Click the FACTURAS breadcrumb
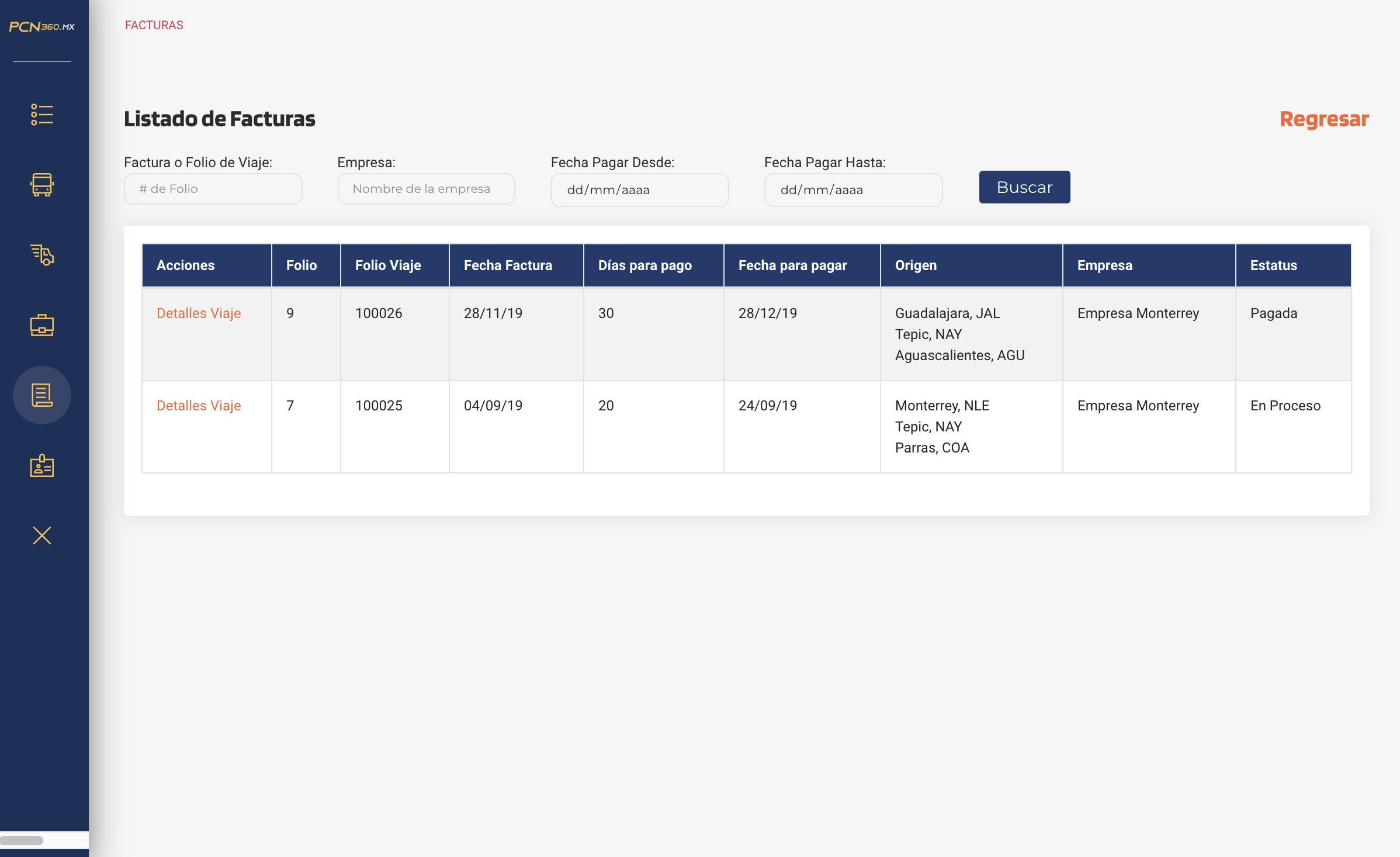 click(154, 25)
